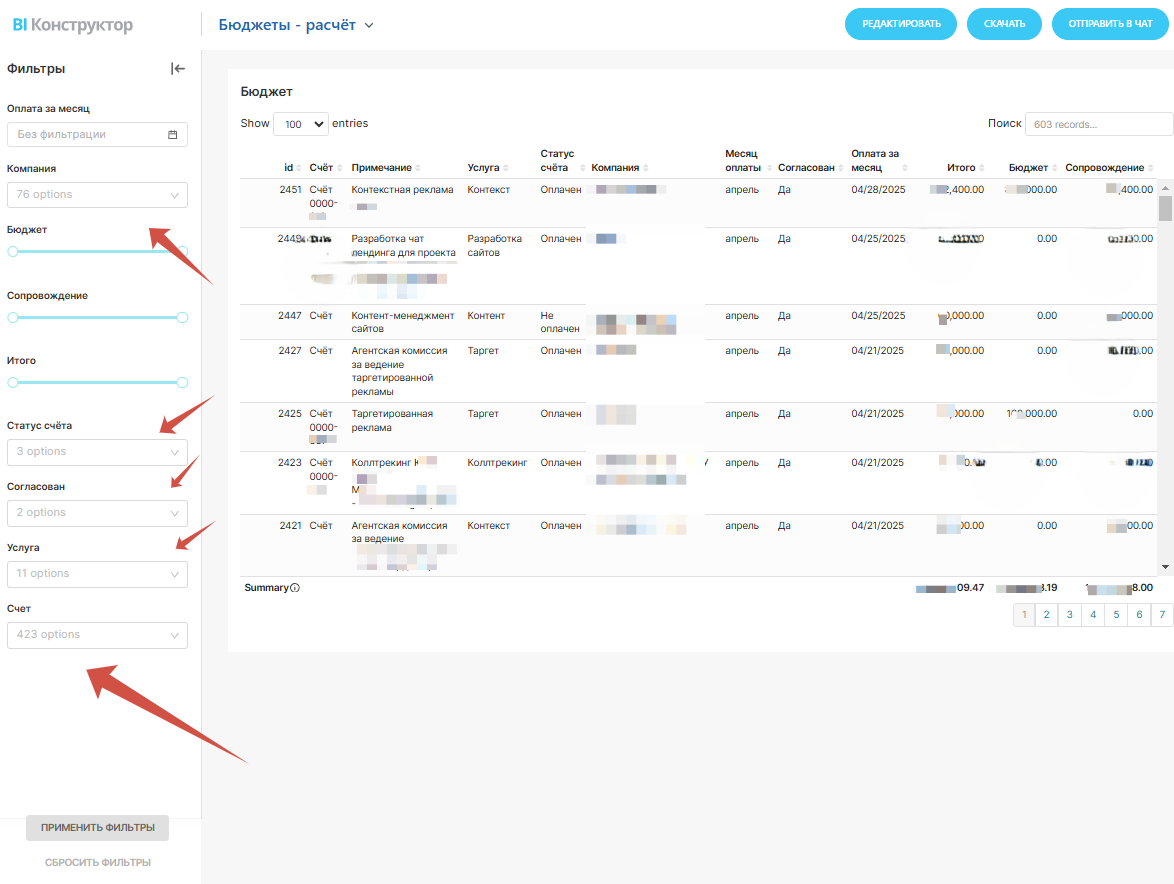1174x884 pixels.
Task: Click the Summary info icon
Action: coord(295,588)
